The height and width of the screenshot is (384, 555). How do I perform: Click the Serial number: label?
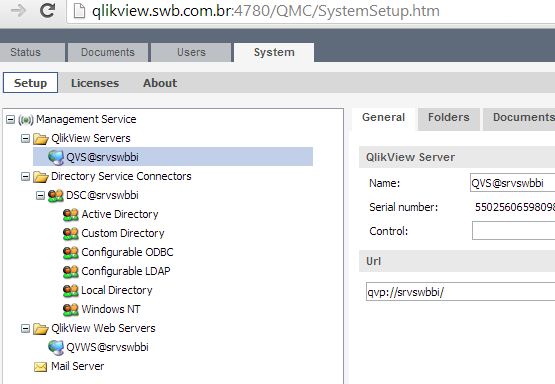click(x=404, y=207)
